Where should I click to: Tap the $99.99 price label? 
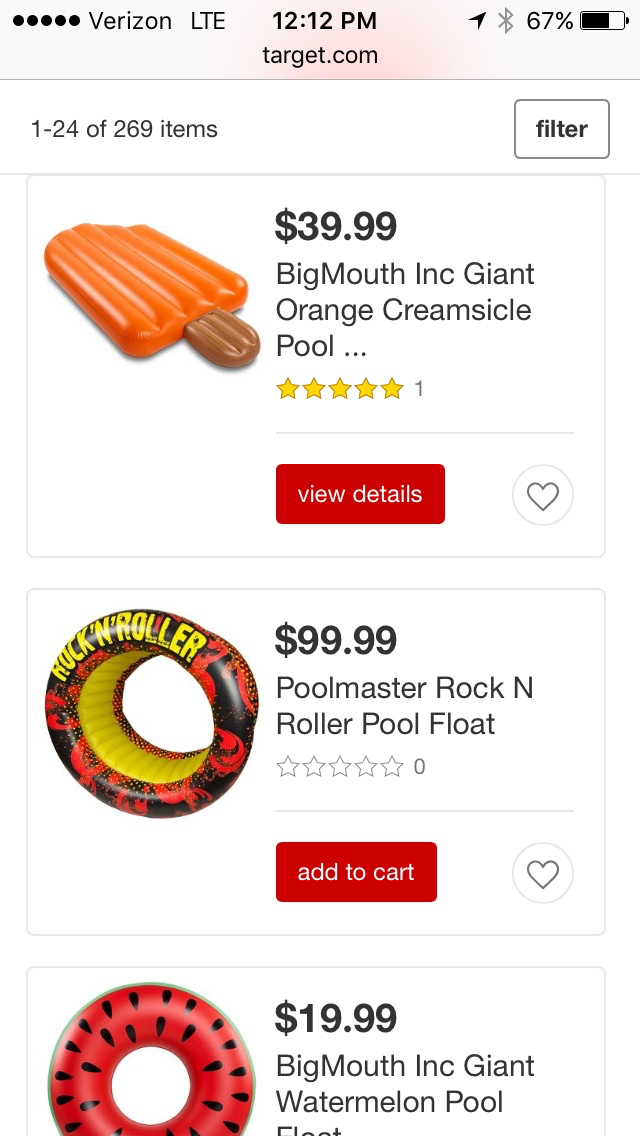336,640
